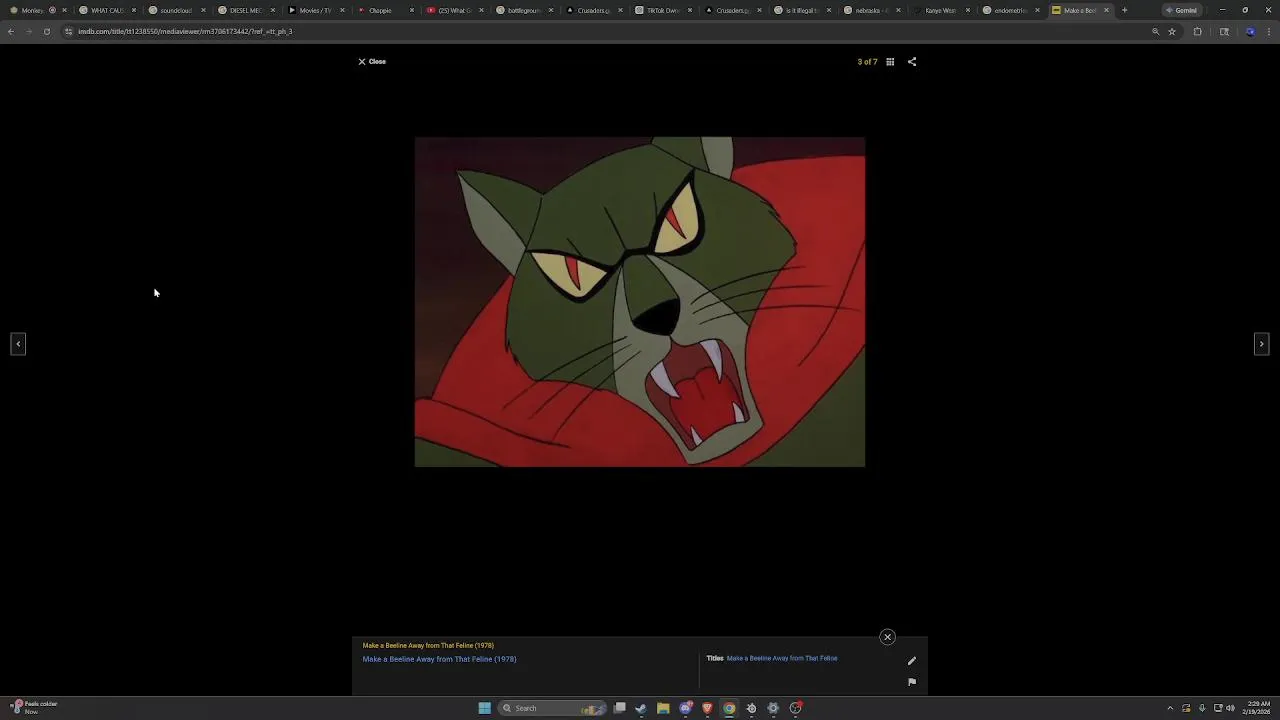The height and width of the screenshot is (720, 1280).
Task: Click the flag report icon
Action: (x=911, y=682)
